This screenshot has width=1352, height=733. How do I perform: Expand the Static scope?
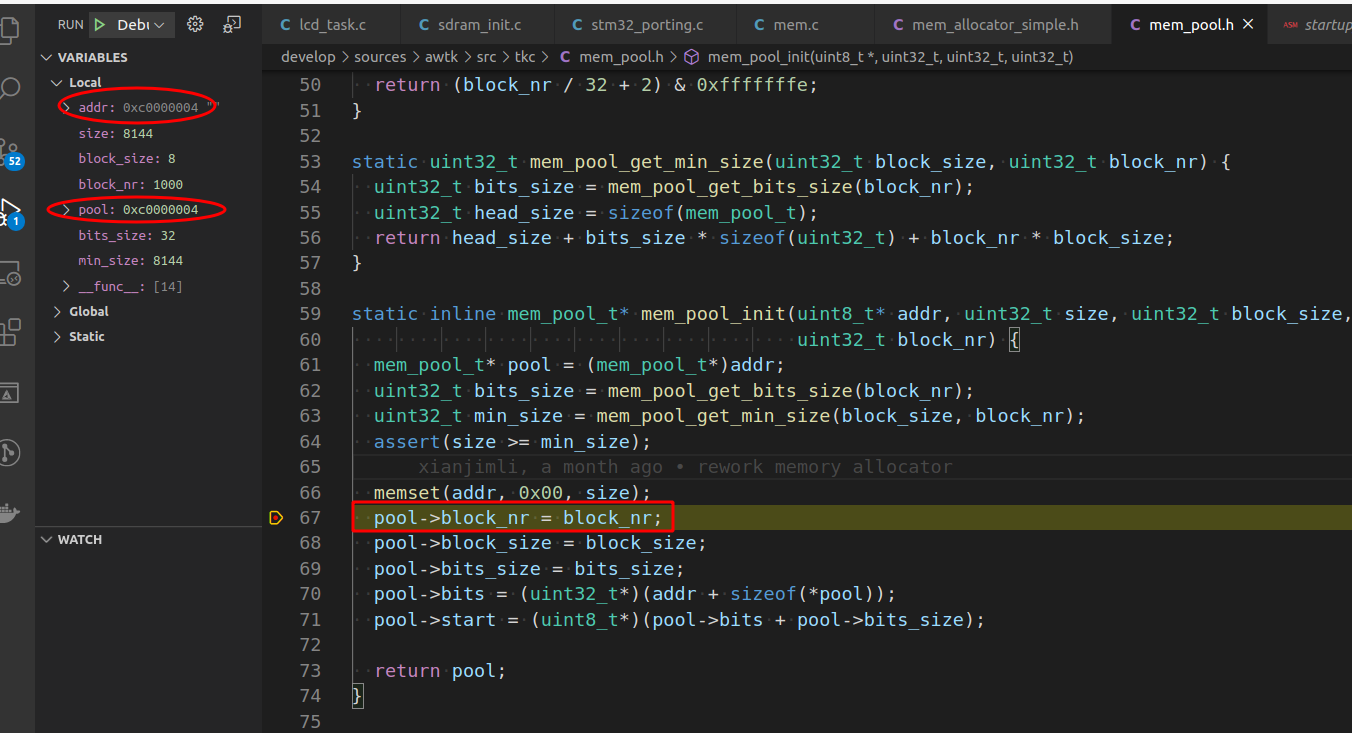58,337
